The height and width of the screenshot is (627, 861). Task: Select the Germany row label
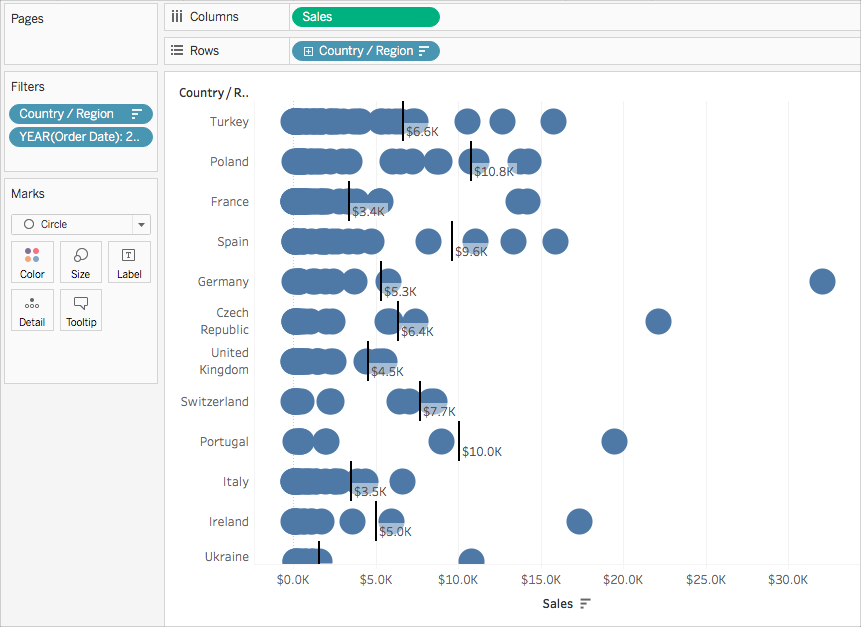(223, 282)
